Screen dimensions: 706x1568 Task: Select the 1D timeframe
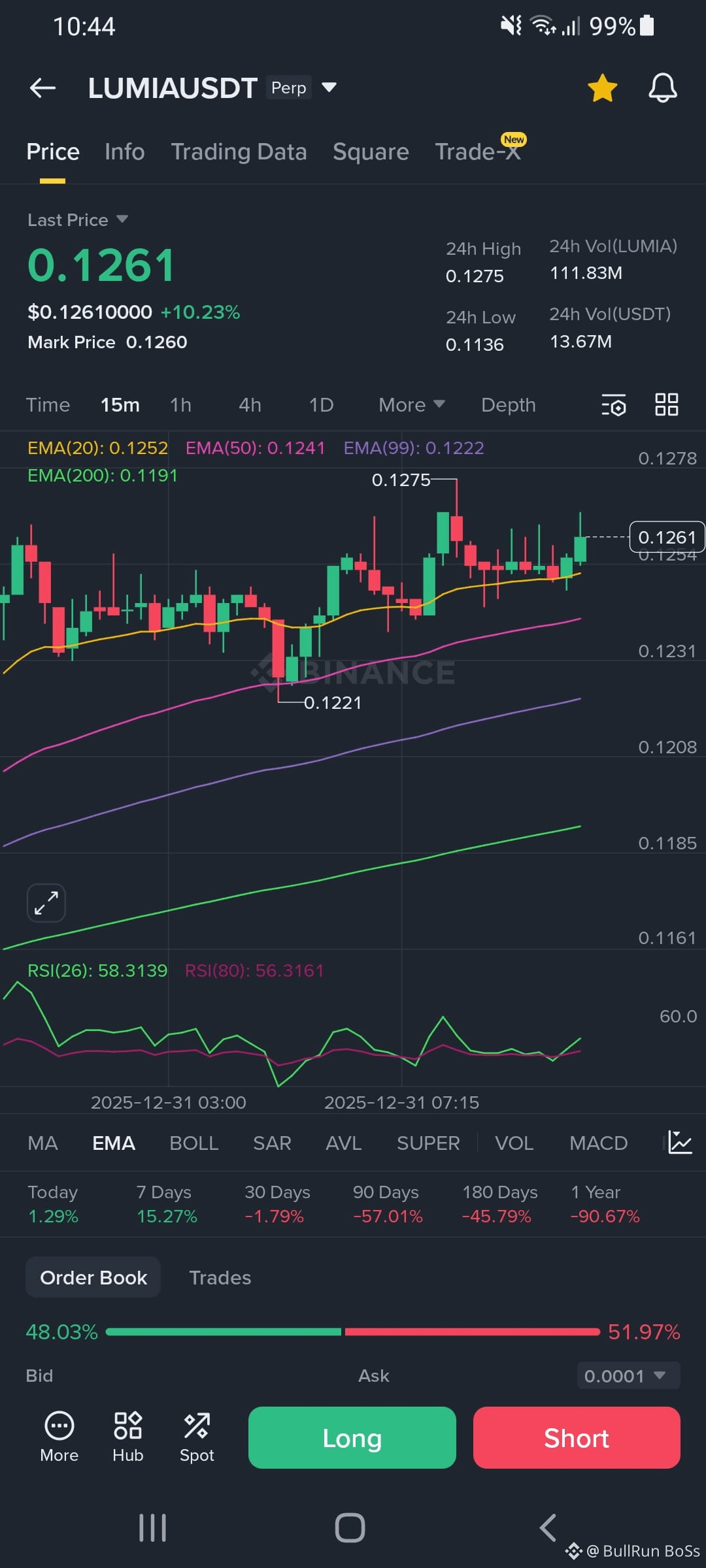(x=321, y=405)
